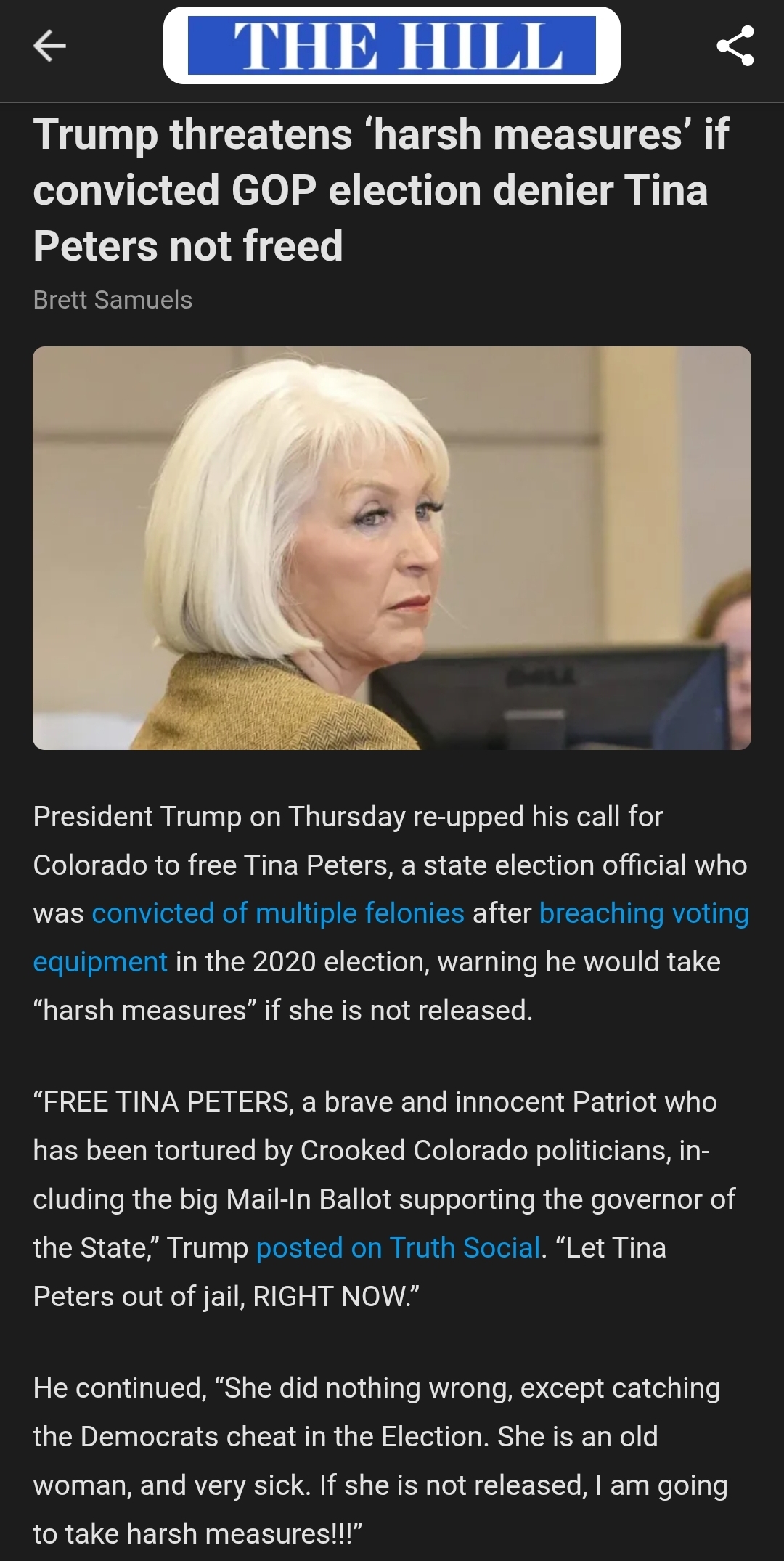The height and width of the screenshot is (1561, 784).
Task: Open 'posted on Truth Social' link
Action: click(399, 1247)
